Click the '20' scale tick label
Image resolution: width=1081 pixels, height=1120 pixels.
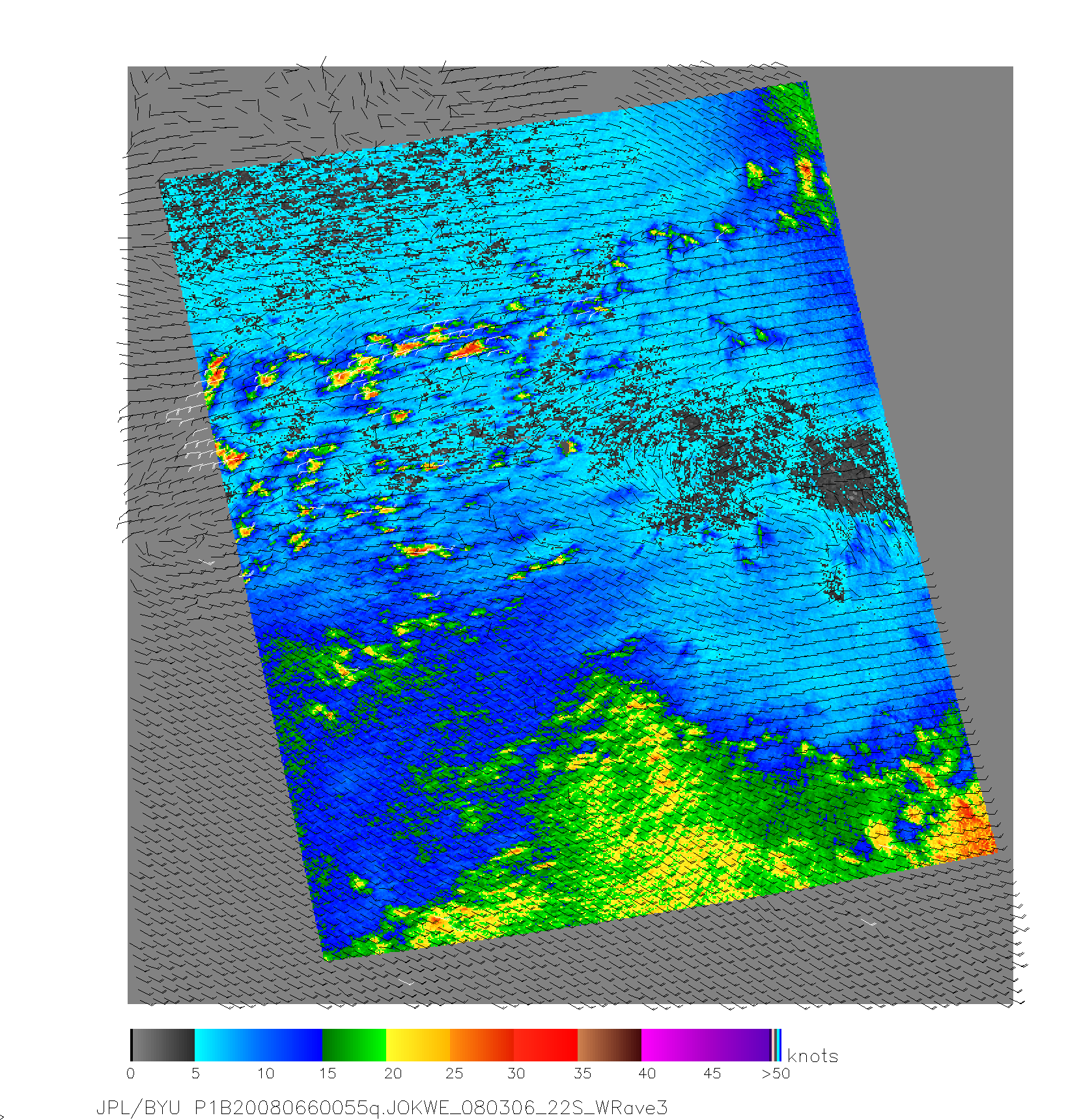[393, 1073]
